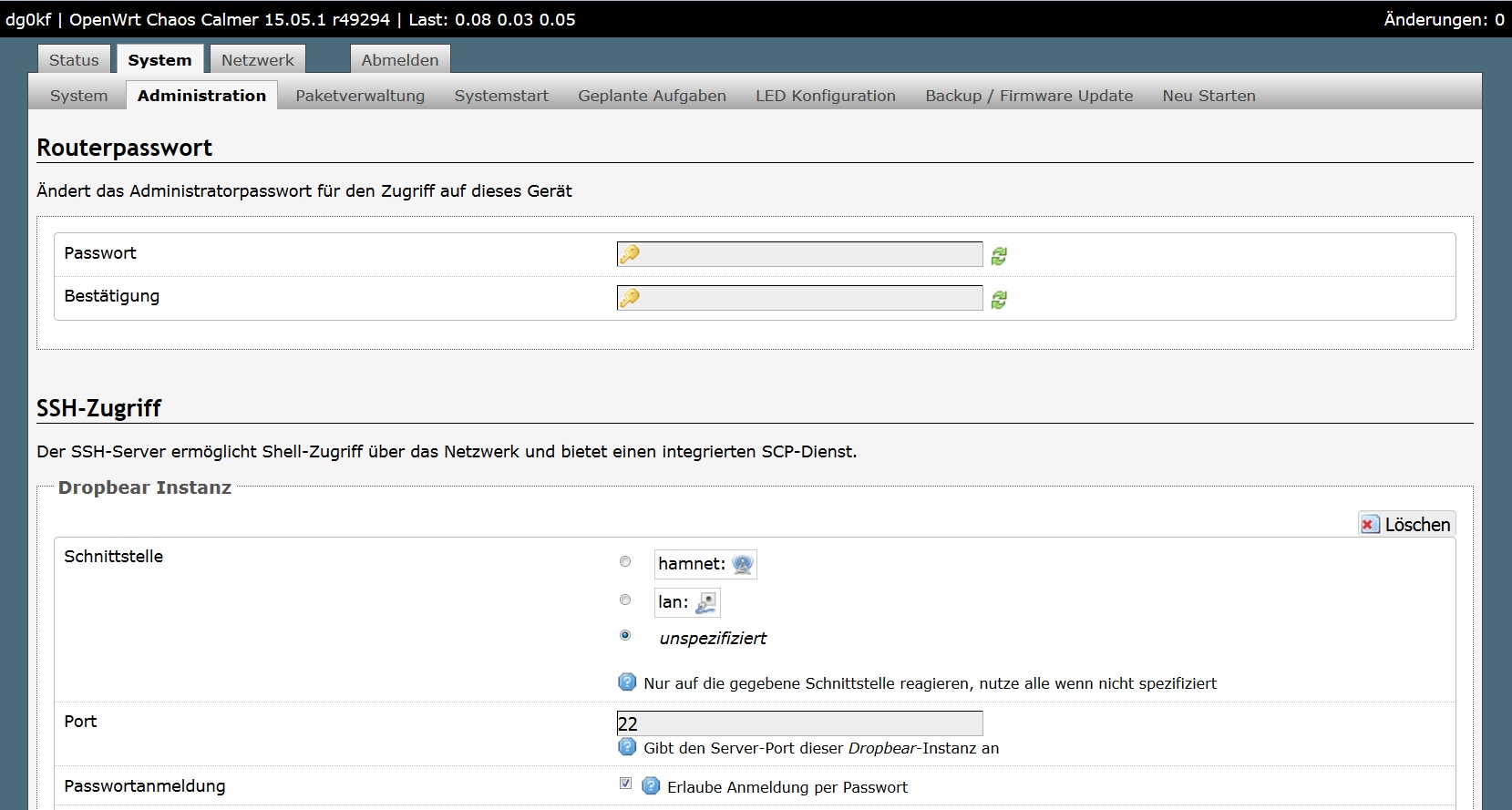Click the unspezifiziert label text

pos(713,639)
